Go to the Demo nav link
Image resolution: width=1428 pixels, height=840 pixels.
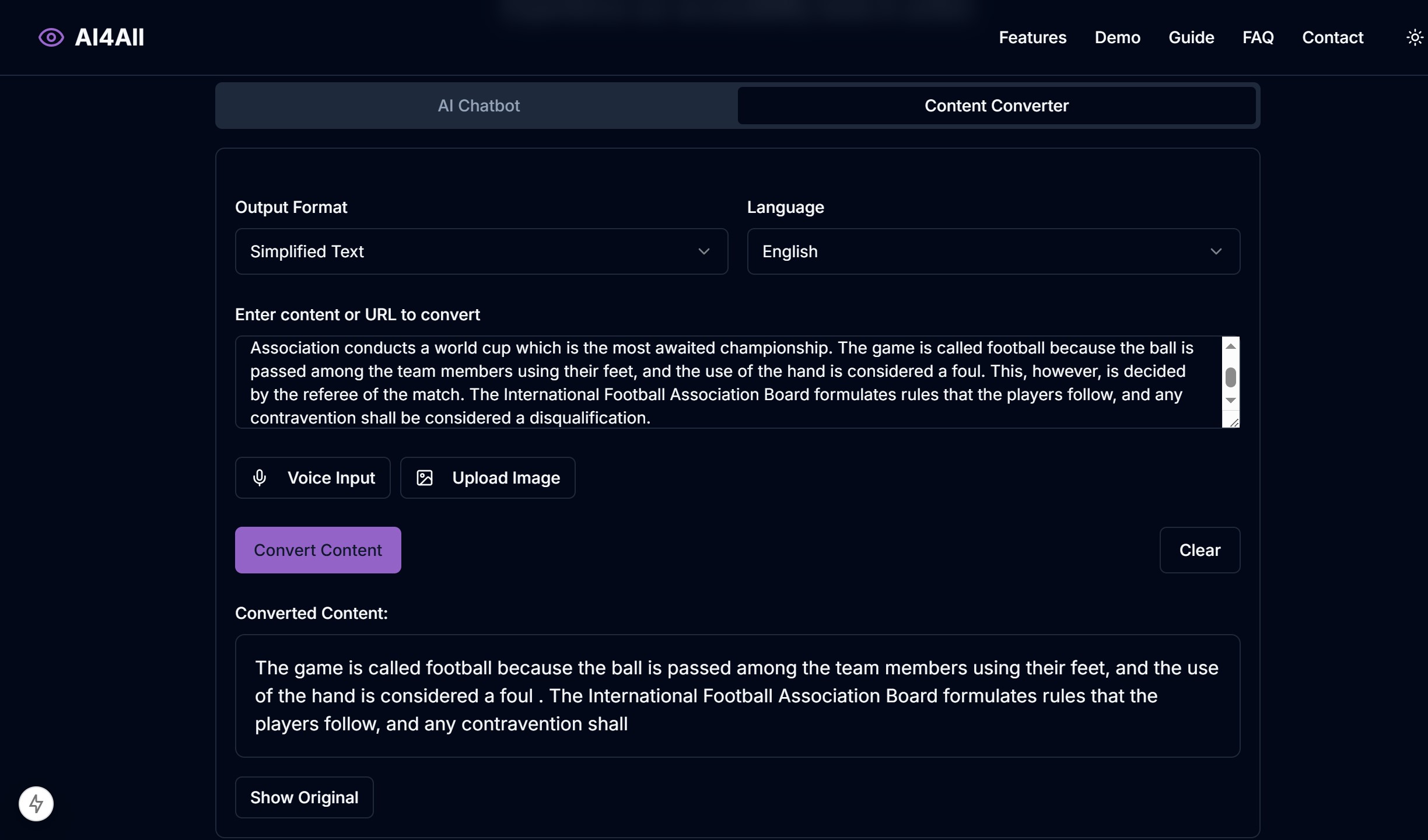point(1117,37)
